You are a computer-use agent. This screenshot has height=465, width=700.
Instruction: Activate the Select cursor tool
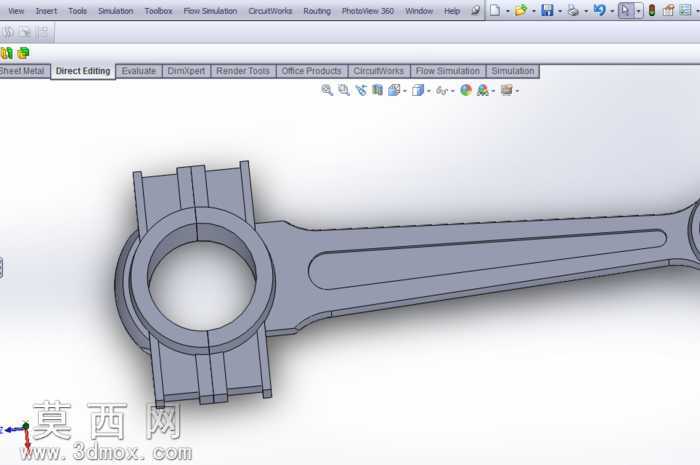tap(626, 10)
